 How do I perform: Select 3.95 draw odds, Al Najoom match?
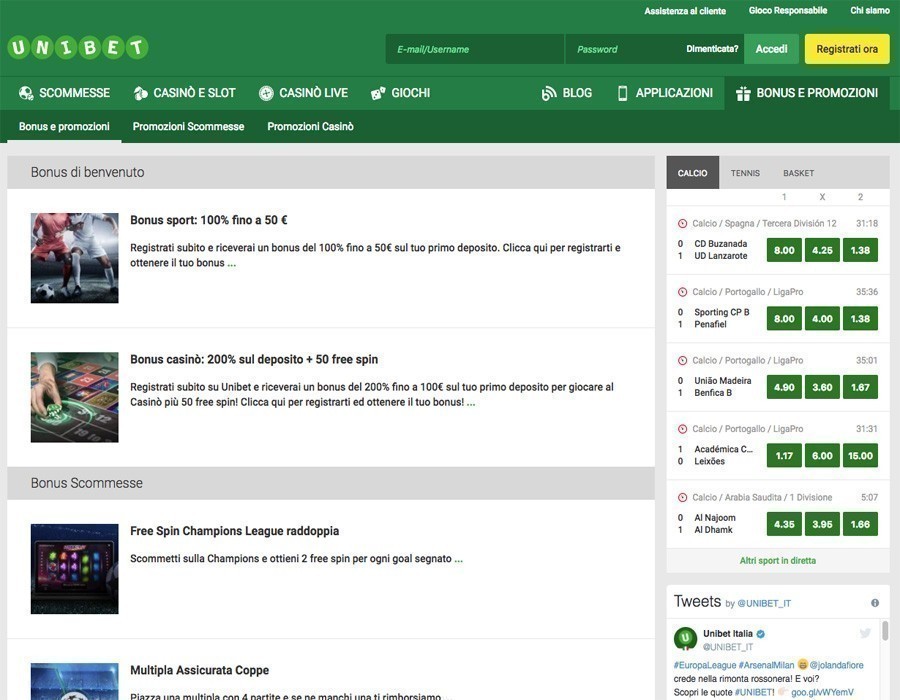822,524
